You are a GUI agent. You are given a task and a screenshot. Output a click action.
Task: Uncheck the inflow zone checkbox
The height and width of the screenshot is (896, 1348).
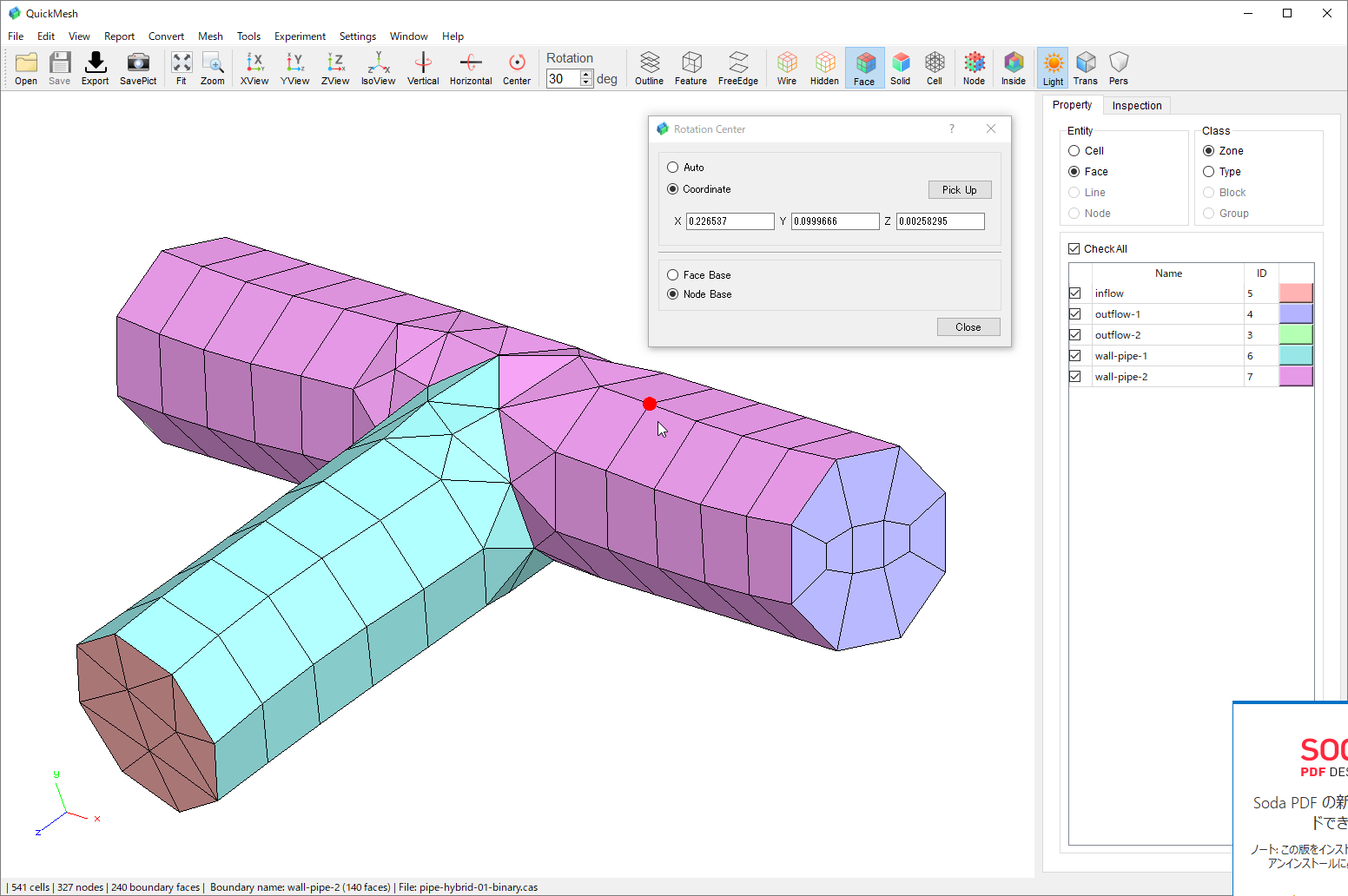pos(1075,293)
